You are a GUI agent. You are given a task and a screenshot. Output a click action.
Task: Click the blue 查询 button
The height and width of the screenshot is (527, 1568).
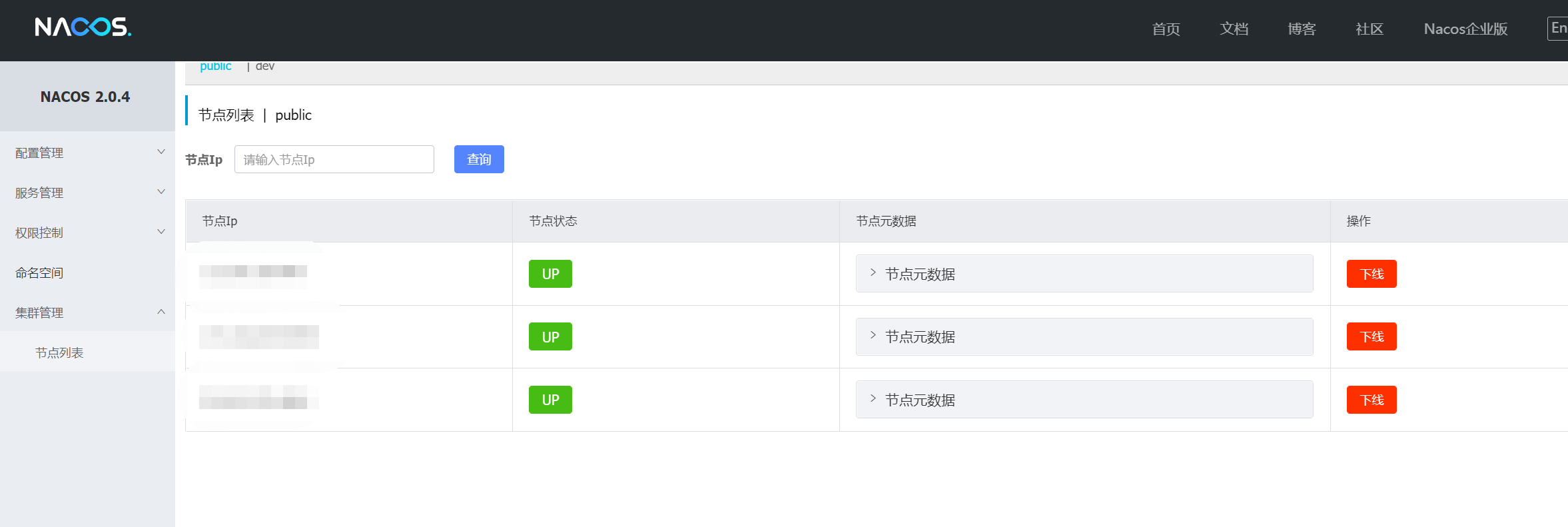(x=479, y=159)
